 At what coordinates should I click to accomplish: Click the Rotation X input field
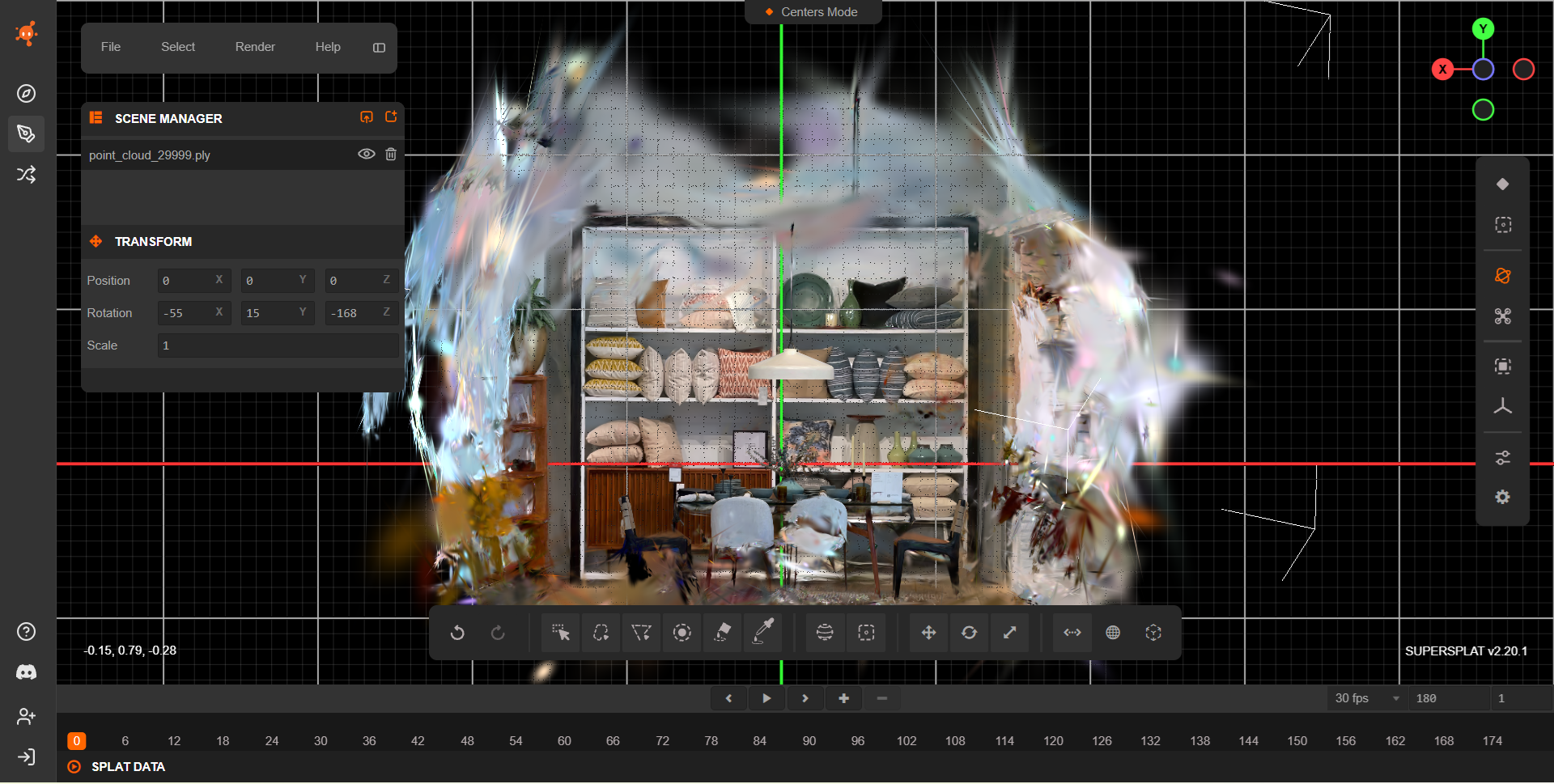click(x=194, y=313)
